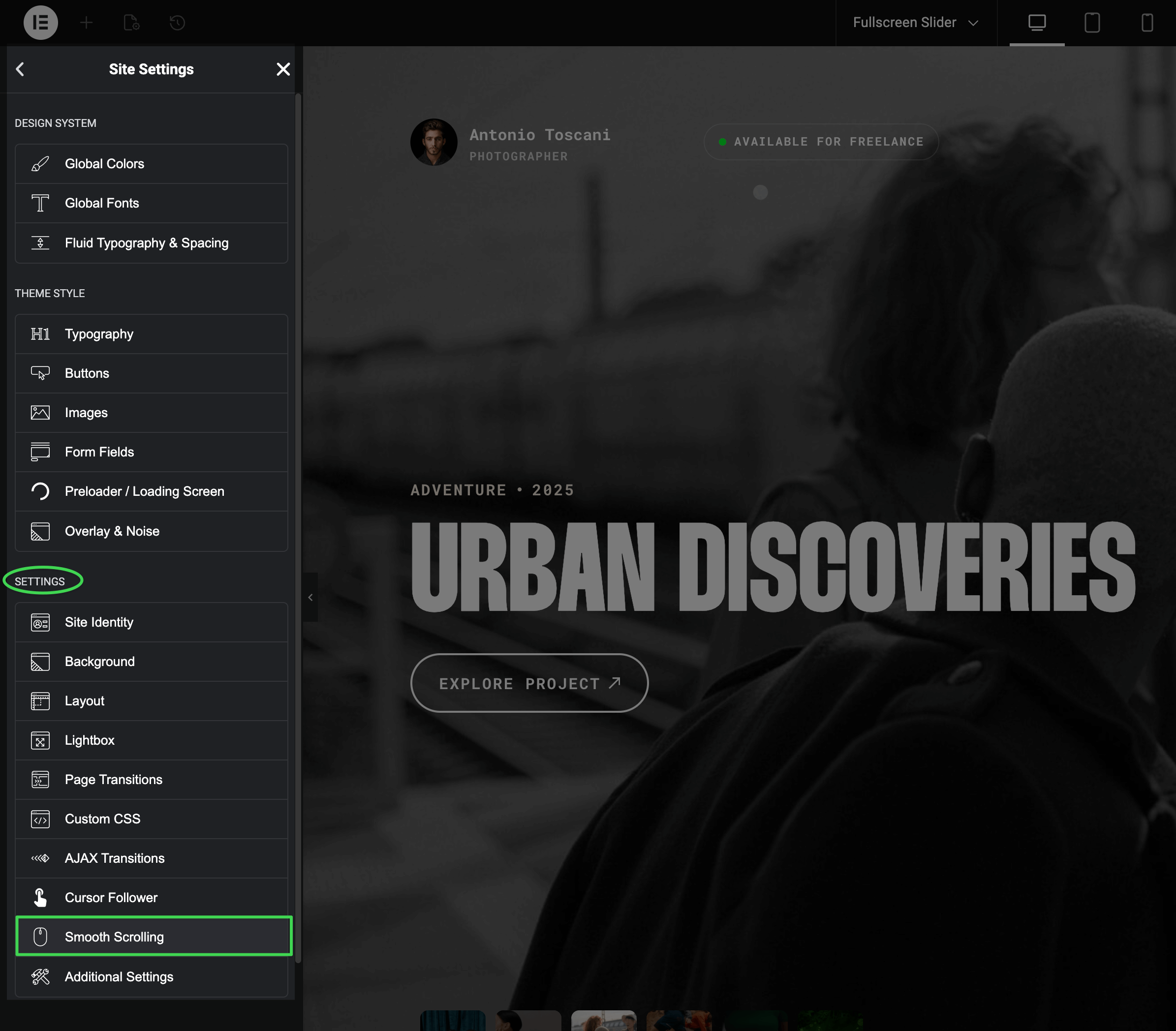The width and height of the screenshot is (1176, 1031).
Task: Click the Elementor logo icon
Action: [40, 23]
